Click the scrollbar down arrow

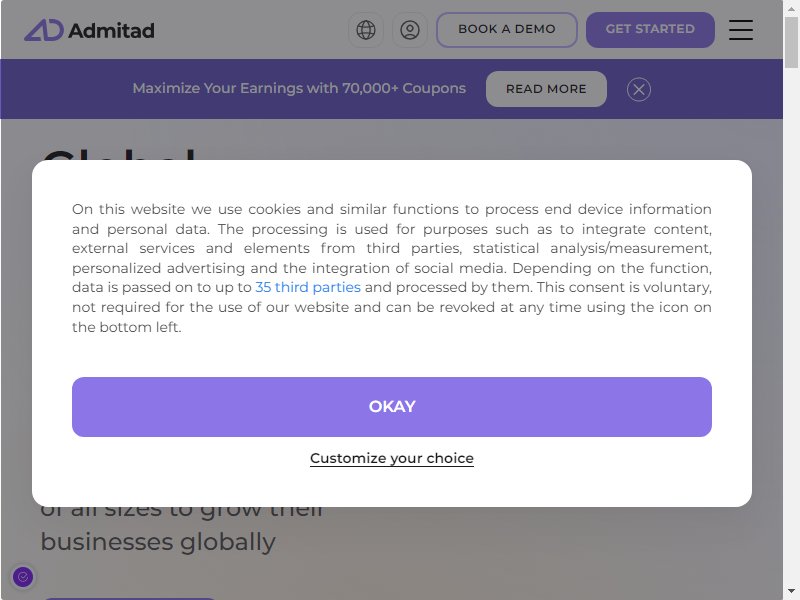(x=791, y=591)
